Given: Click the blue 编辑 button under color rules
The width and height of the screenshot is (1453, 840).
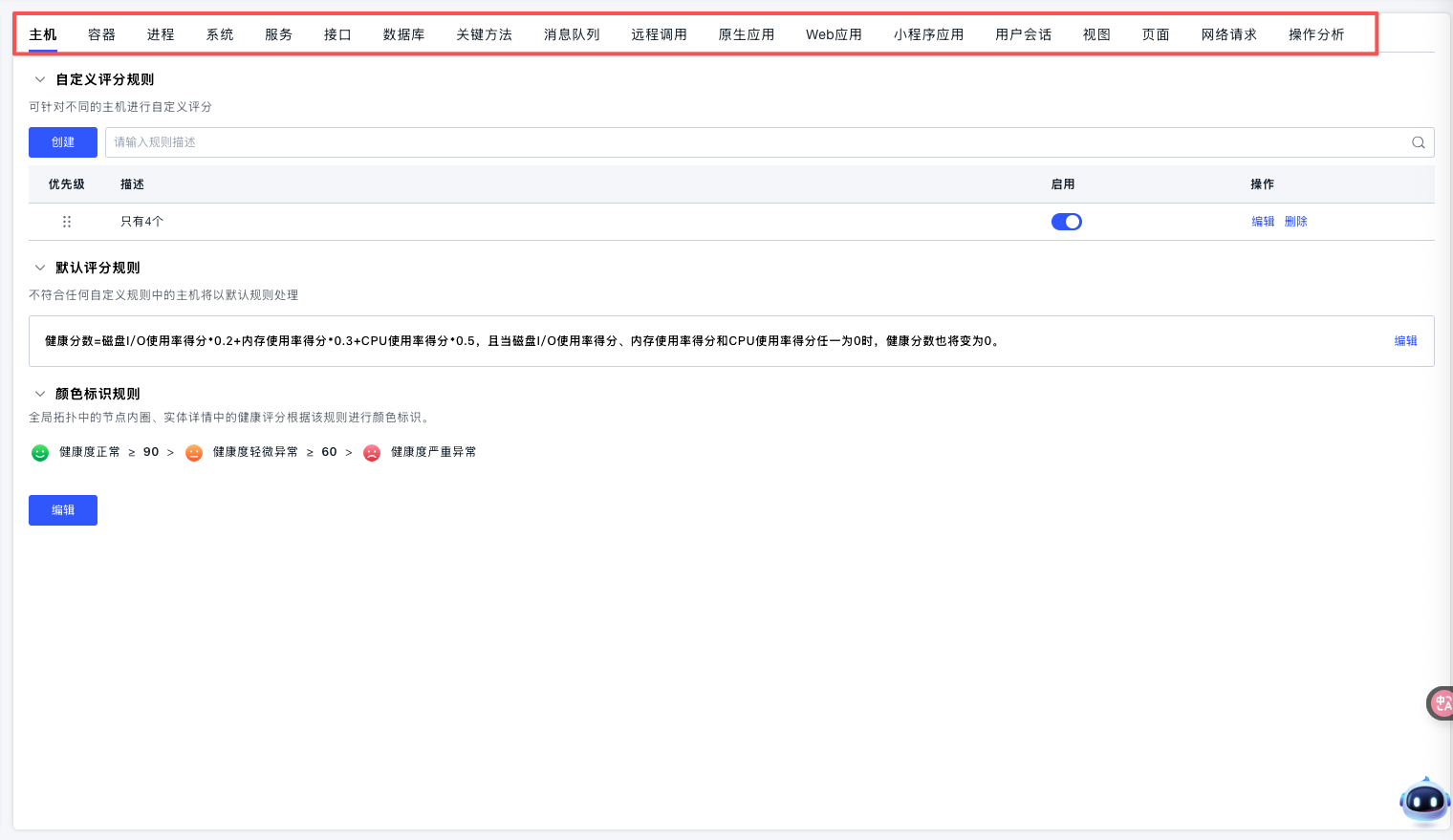Looking at the screenshot, I should coord(63,510).
